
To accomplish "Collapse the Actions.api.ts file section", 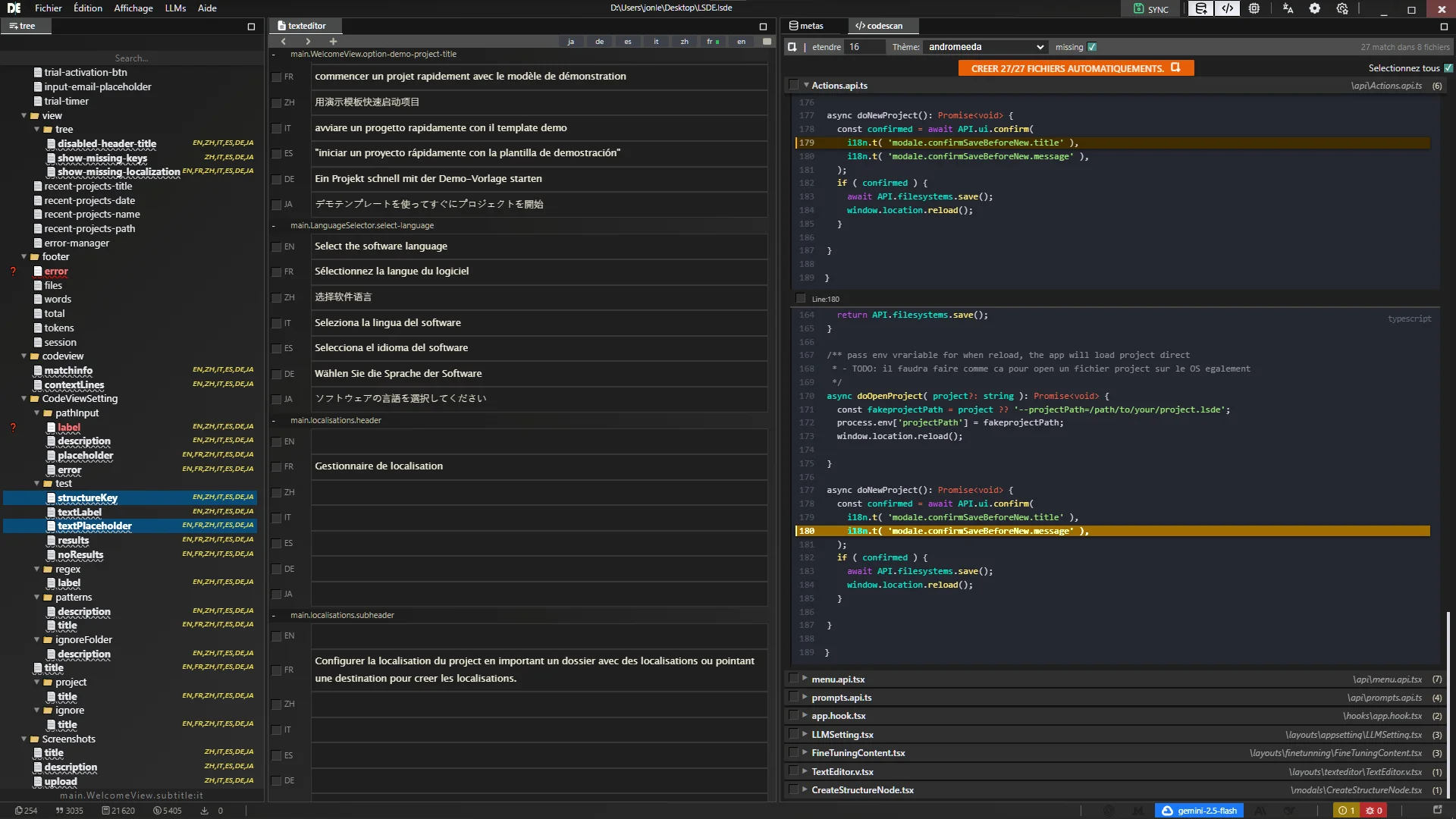I will (806, 86).
